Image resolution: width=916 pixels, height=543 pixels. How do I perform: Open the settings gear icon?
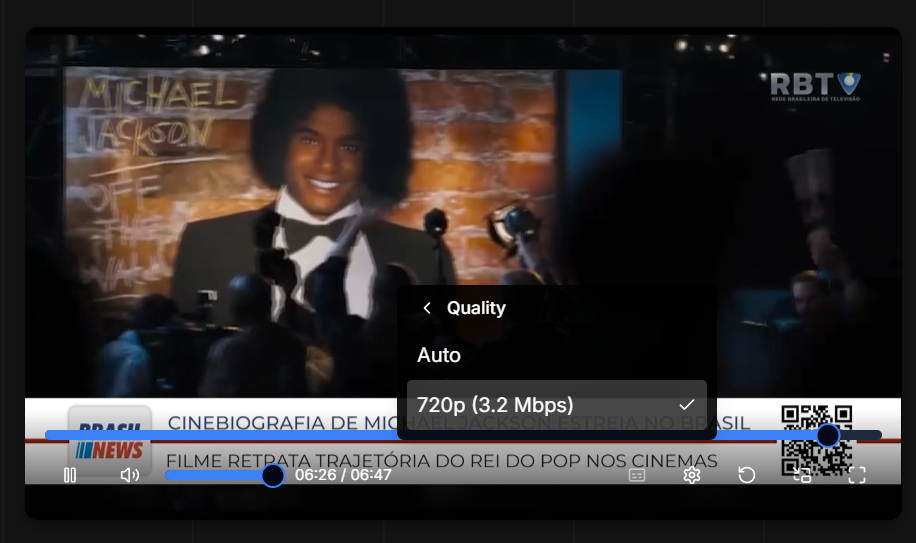(692, 475)
